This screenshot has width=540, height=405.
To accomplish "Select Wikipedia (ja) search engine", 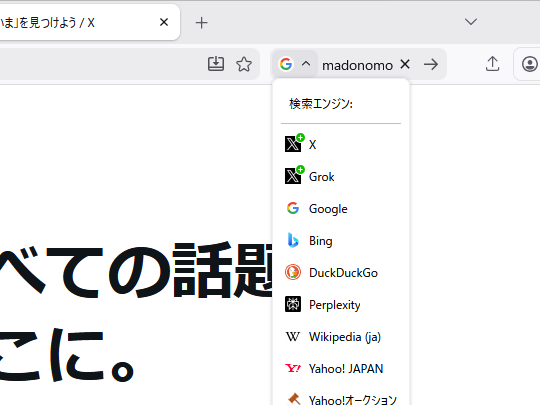I will [341, 336].
